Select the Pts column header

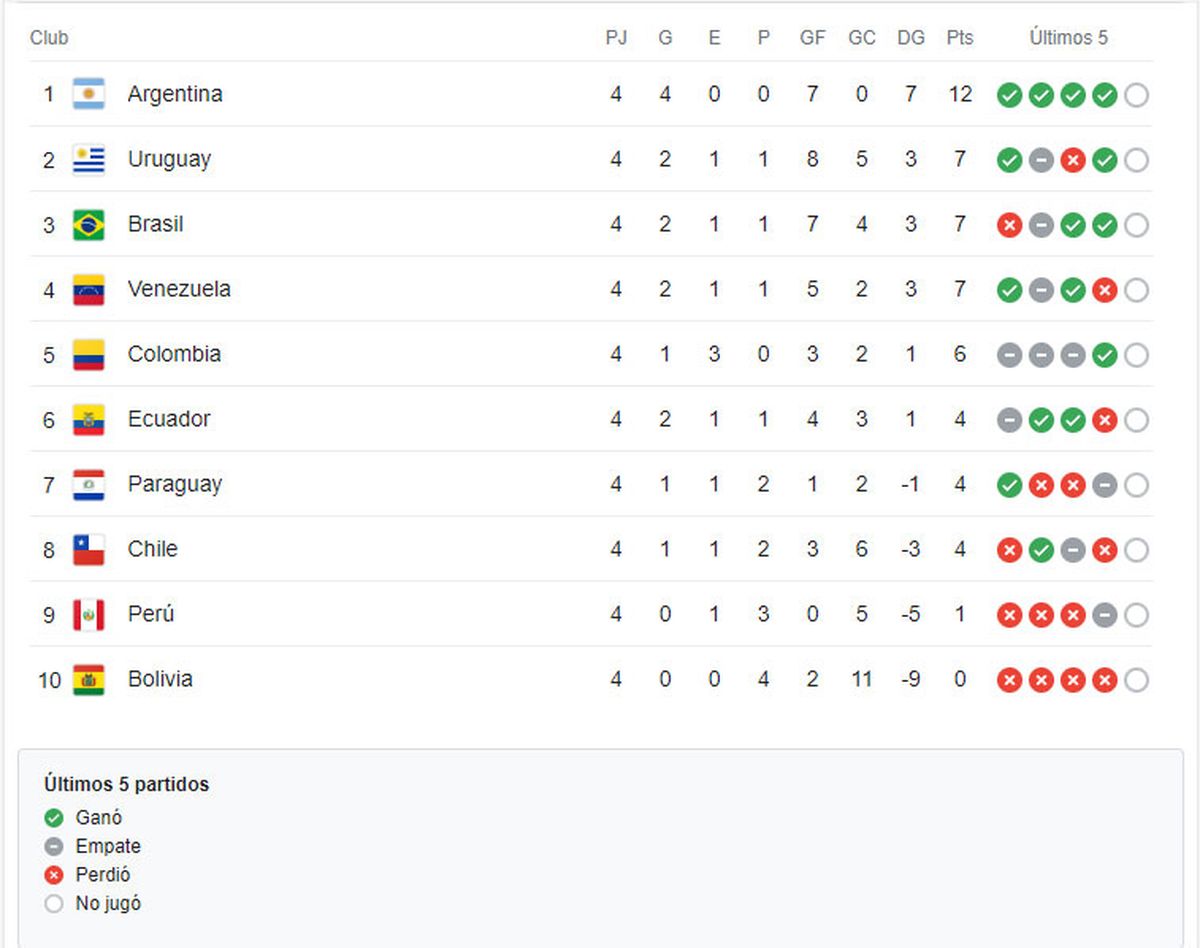pyautogui.click(x=960, y=38)
